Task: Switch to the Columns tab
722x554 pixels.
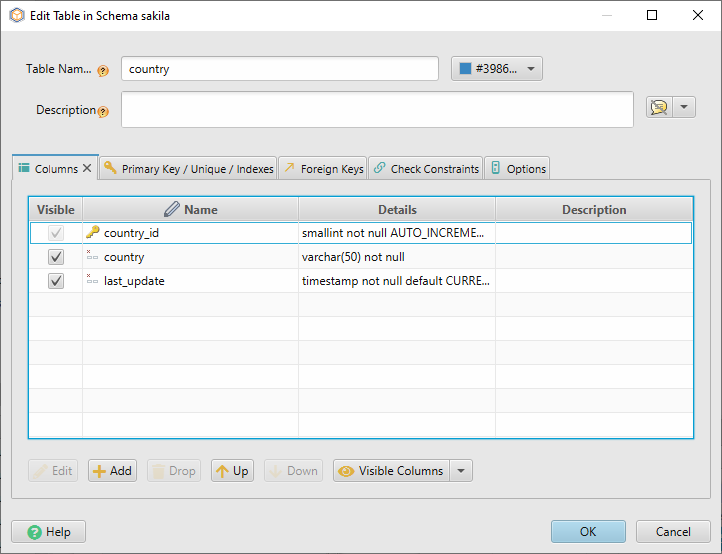Action: click(x=55, y=169)
